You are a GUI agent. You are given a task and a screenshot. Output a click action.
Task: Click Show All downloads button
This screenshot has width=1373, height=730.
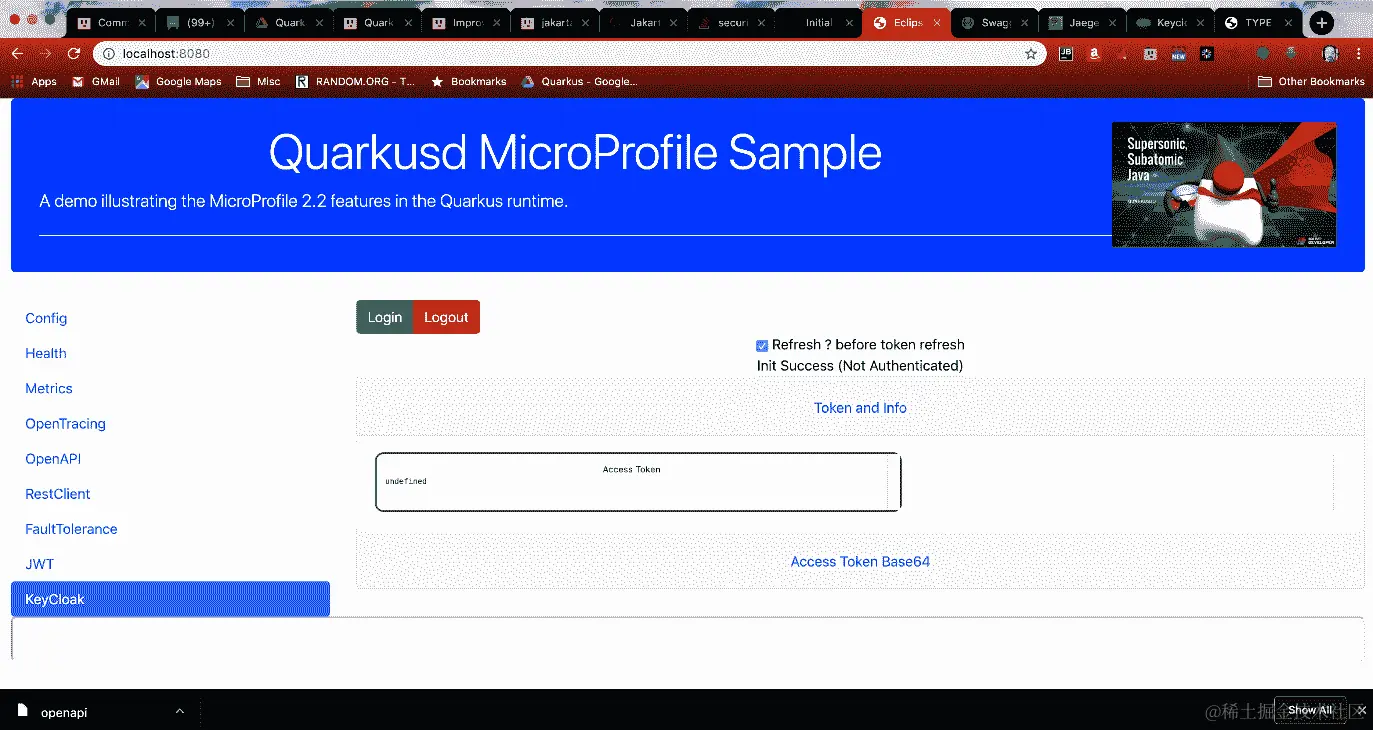(1309, 710)
